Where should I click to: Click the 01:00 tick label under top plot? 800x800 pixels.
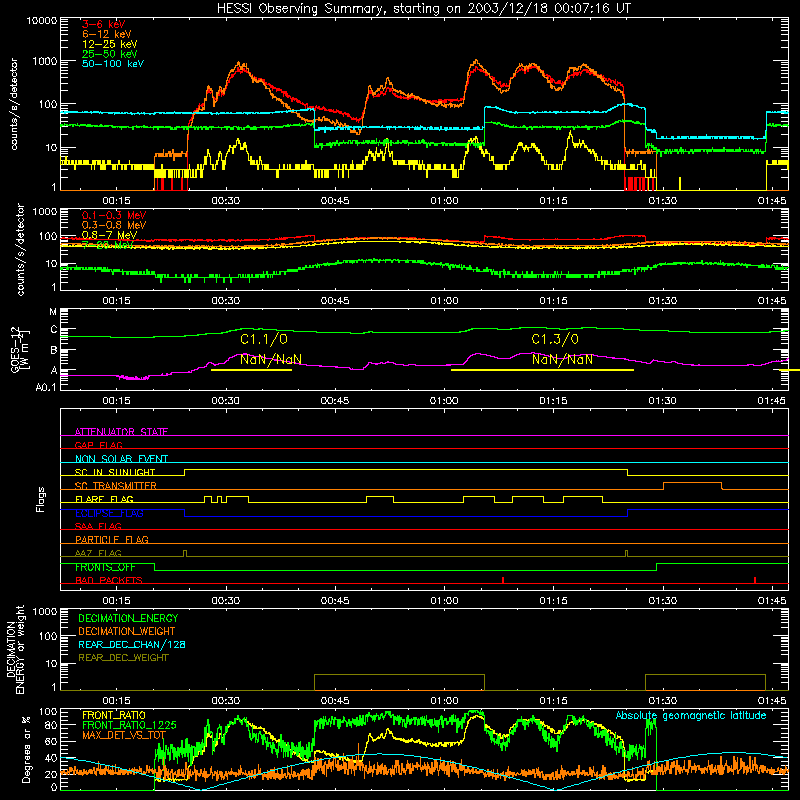444,201
